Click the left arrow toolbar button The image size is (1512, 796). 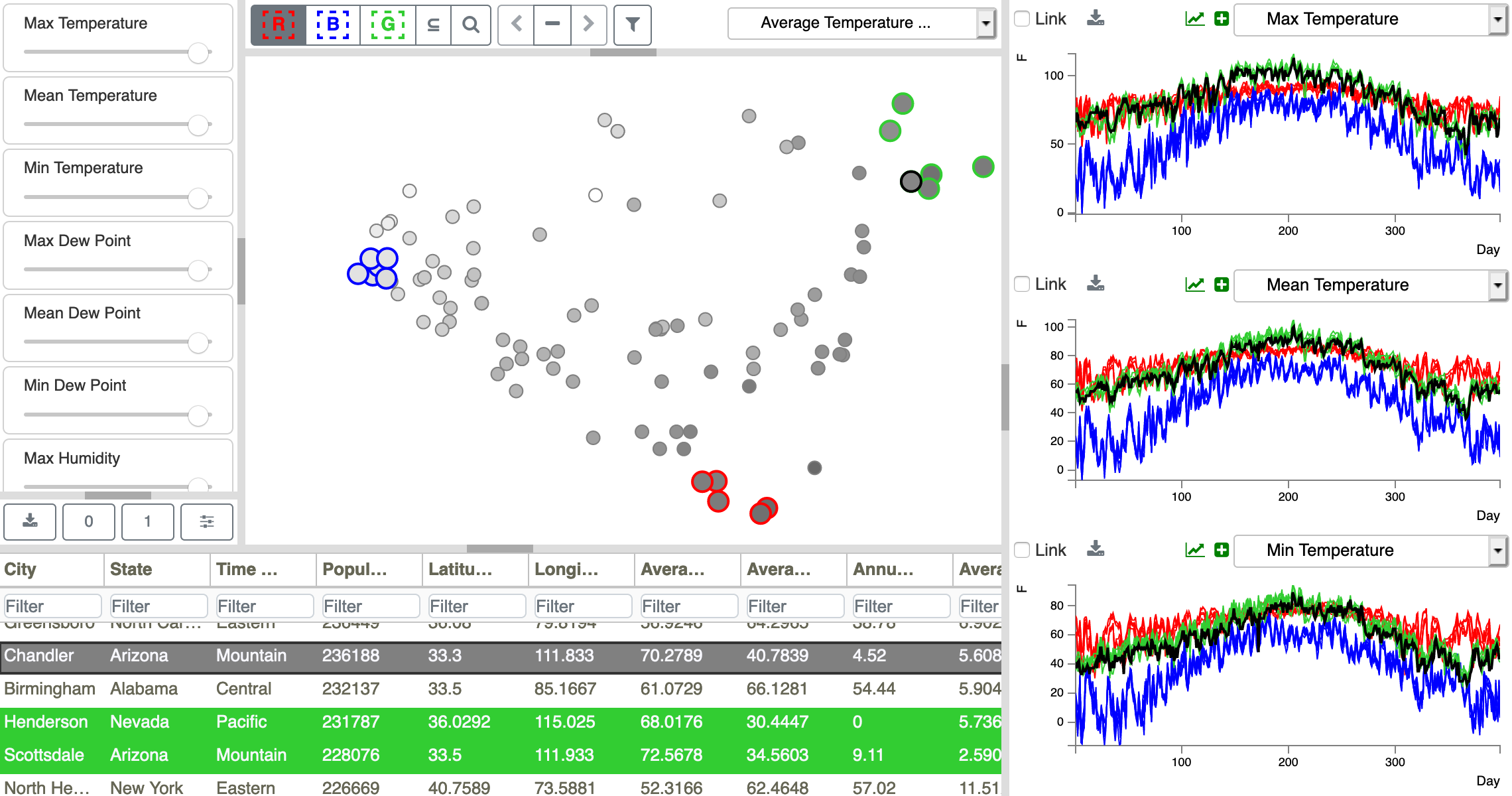click(x=517, y=25)
